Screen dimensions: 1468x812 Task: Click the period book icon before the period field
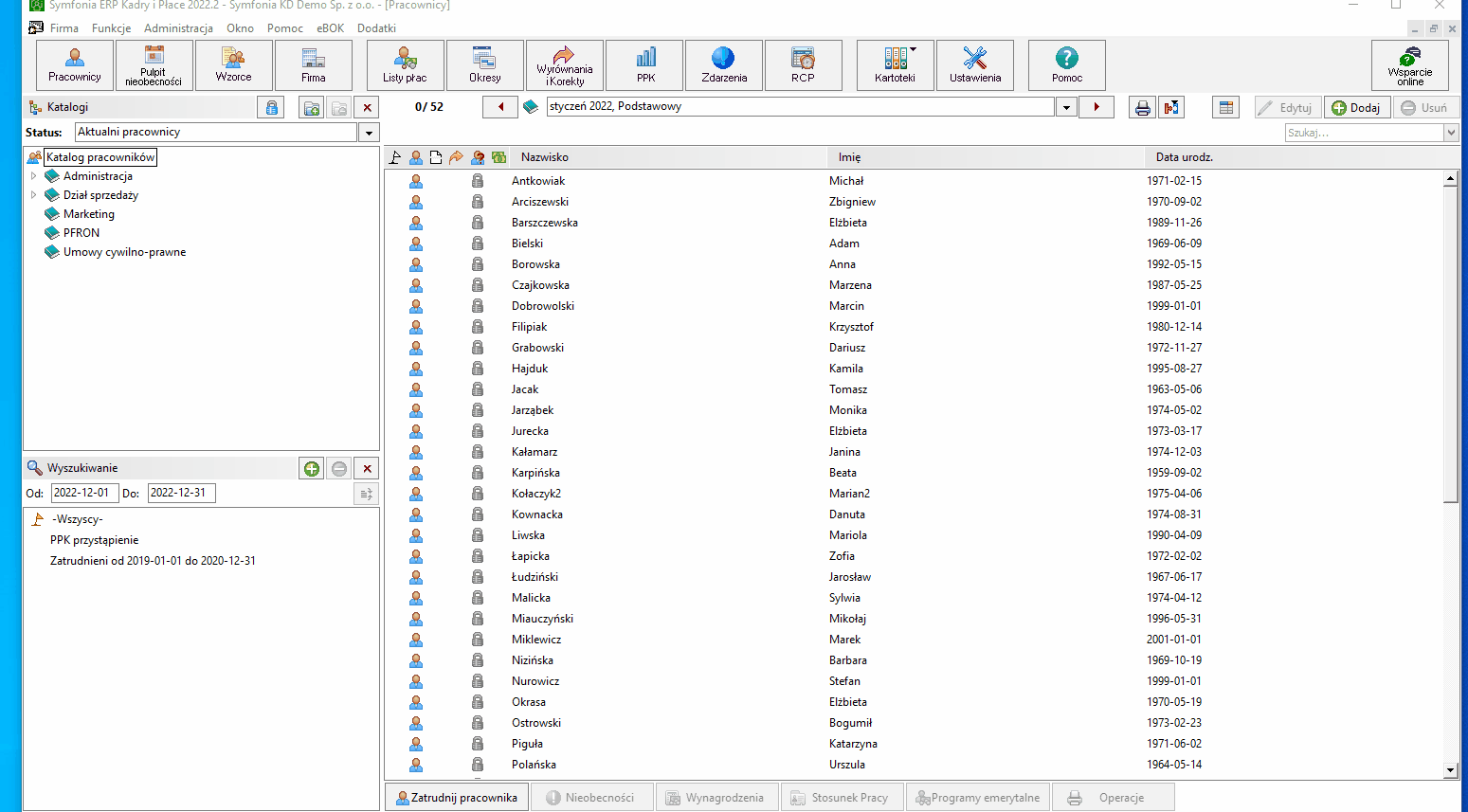pos(531,107)
